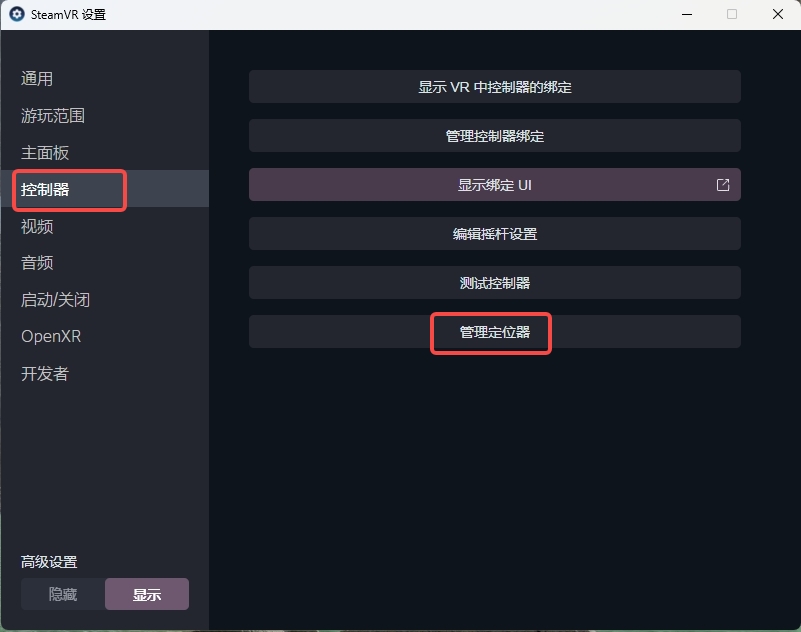Switch to the 启动/关闭 tab
The height and width of the screenshot is (632, 801).
[x=55, y=300]
